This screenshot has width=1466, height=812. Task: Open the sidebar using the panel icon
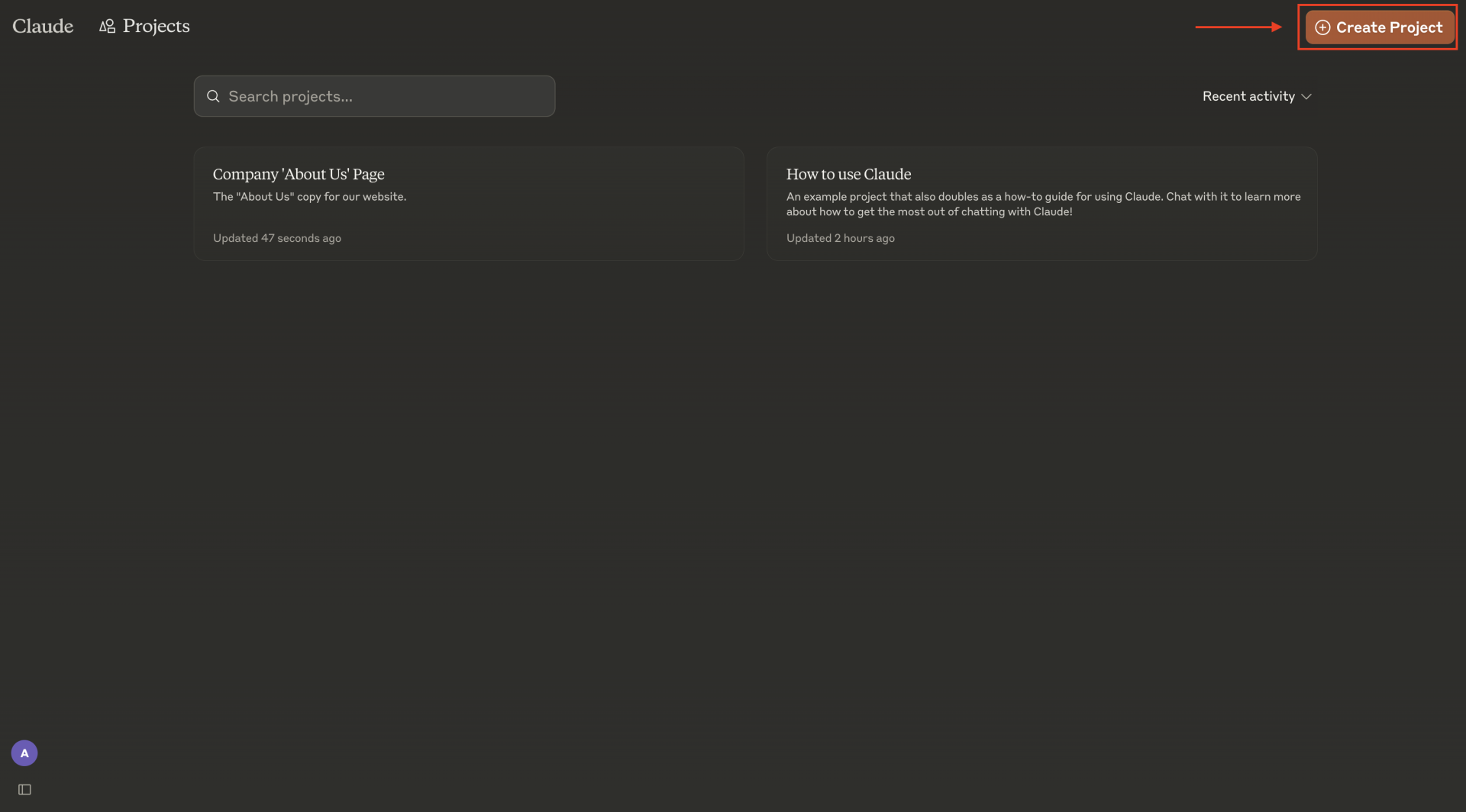click(24, 789)
